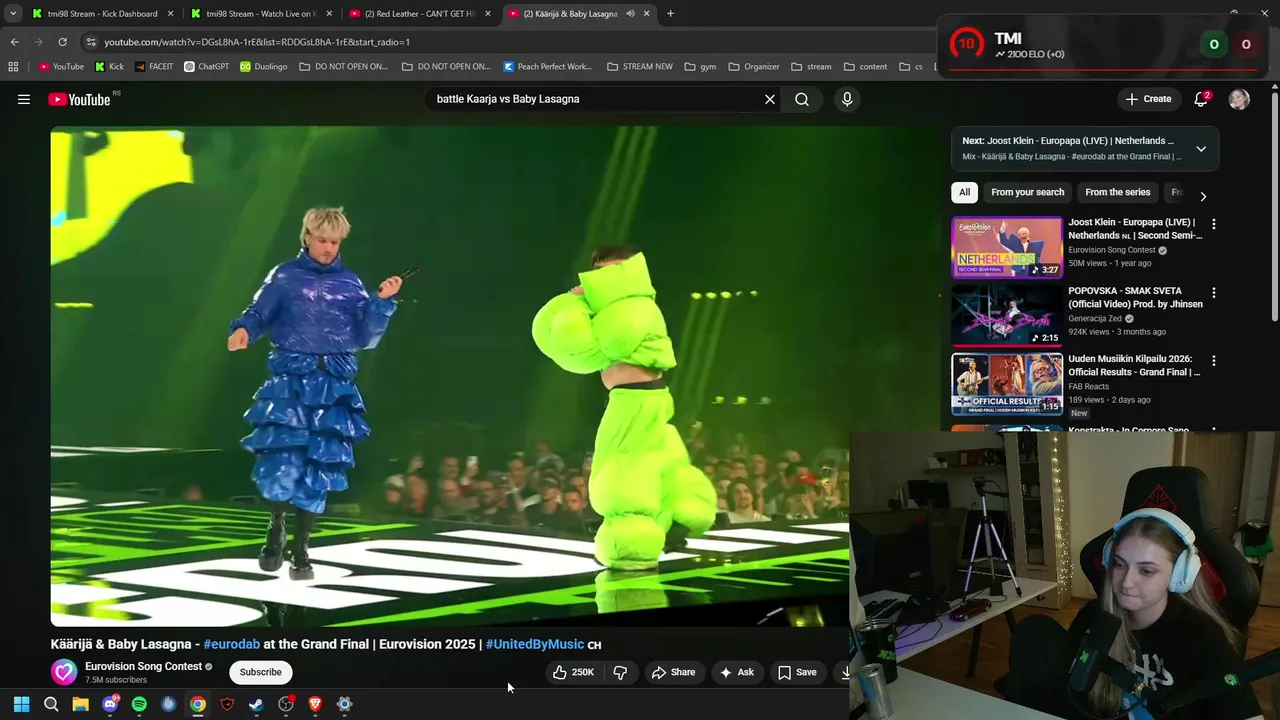Viewport: 1280px width, 720px height.
Task: Open Windows taskbar search
Action: point(51,704)
